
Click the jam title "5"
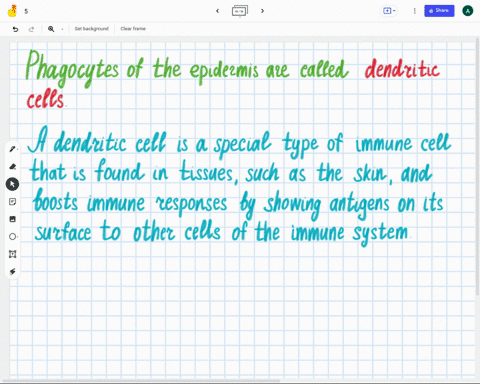coord(26,11)
